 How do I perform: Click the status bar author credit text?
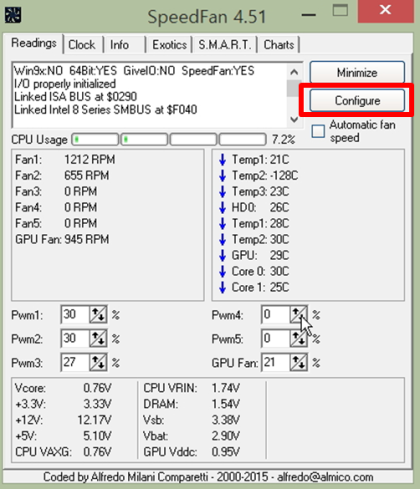coord(208,477)
